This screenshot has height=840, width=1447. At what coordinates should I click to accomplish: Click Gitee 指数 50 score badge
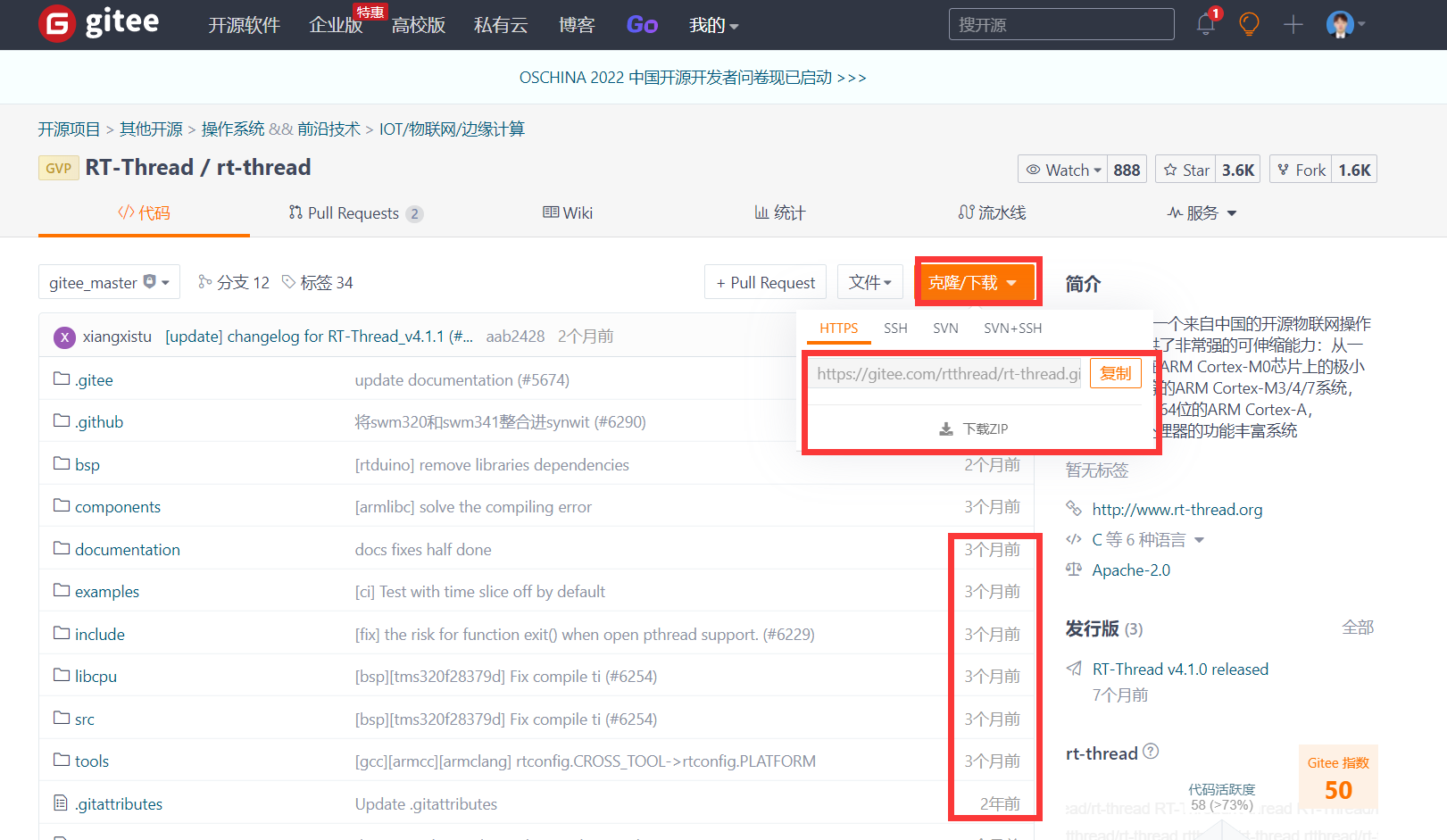click(1338, 778)
